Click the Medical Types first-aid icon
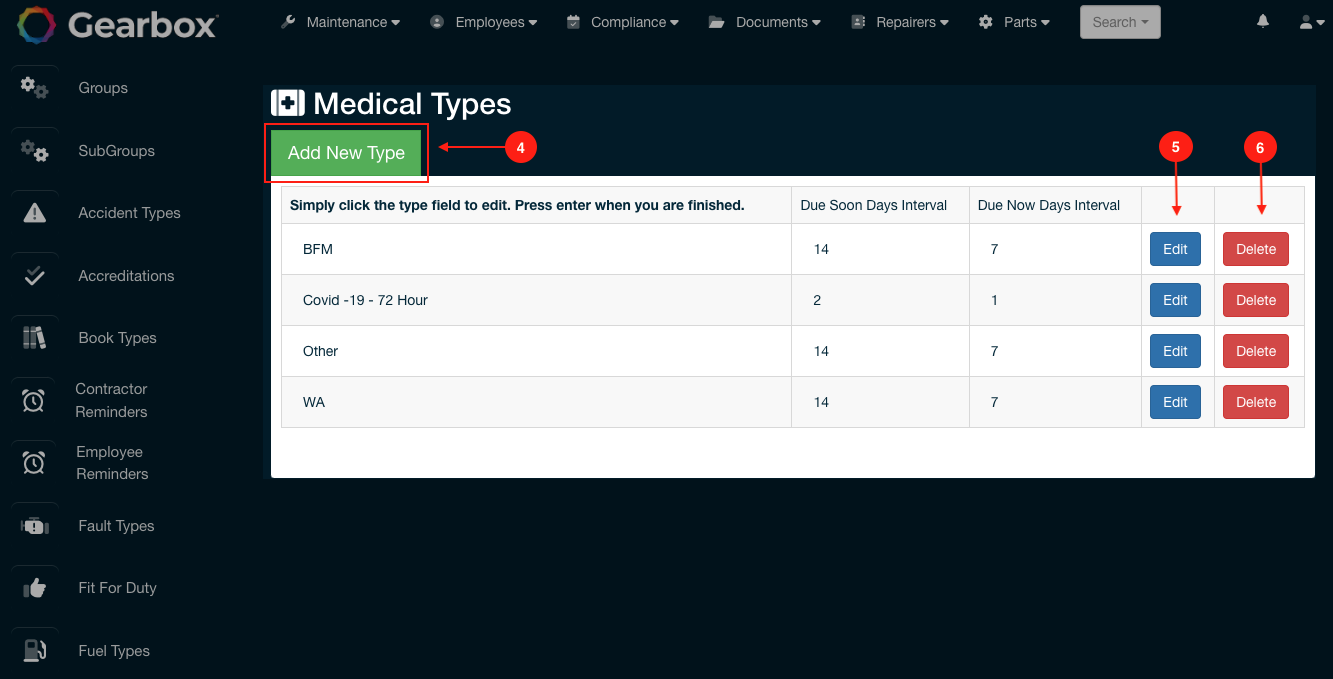Image resolution: width=1333 pixels, height=679 pixels. pos(288,103)
